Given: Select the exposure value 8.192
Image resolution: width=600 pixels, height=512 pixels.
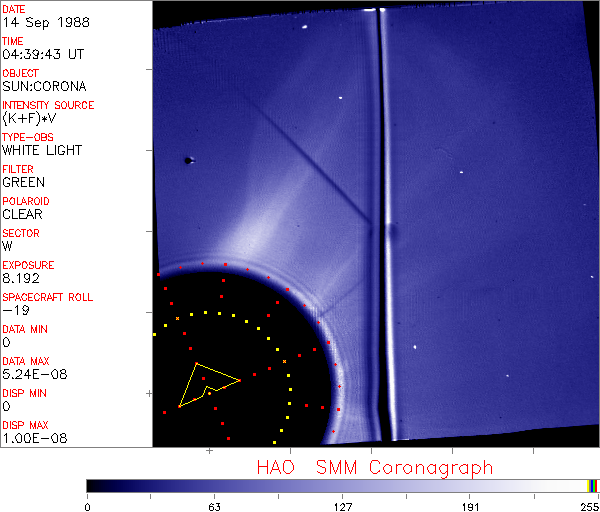Looking at the screenshot, I should click(x=21, y=278).
